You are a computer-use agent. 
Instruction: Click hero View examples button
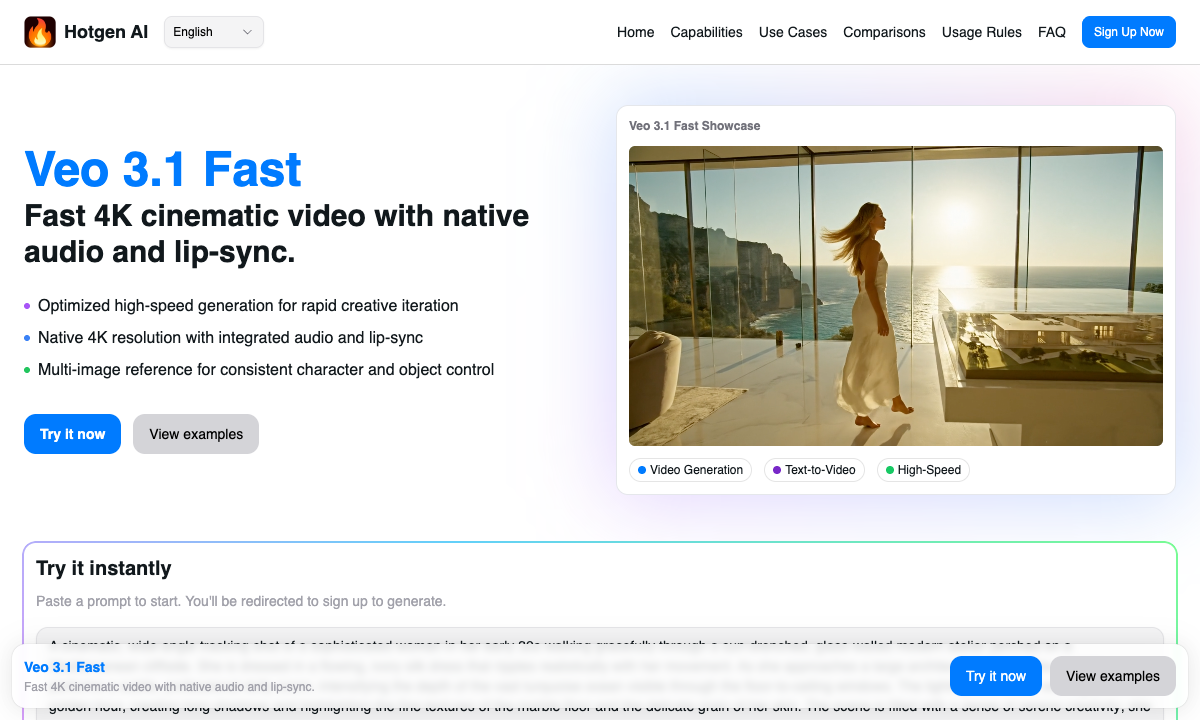(x=196, y=434)
